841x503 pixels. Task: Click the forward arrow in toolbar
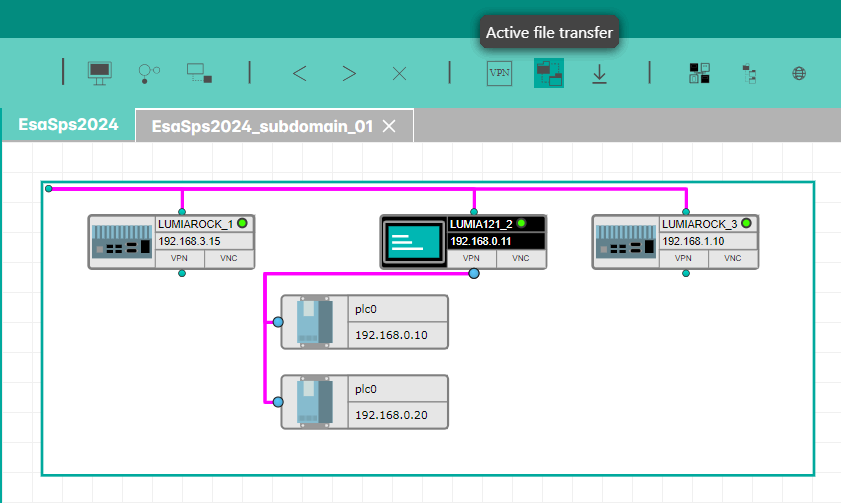click(349, 73)
